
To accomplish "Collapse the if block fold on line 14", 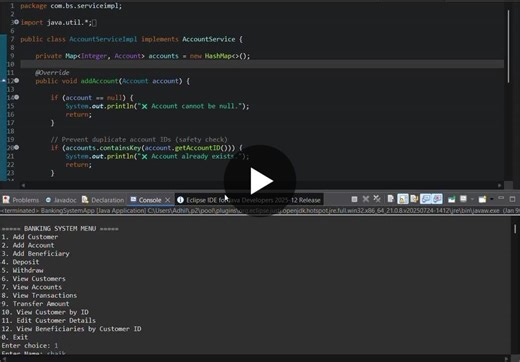I will [x=16, y=97].
